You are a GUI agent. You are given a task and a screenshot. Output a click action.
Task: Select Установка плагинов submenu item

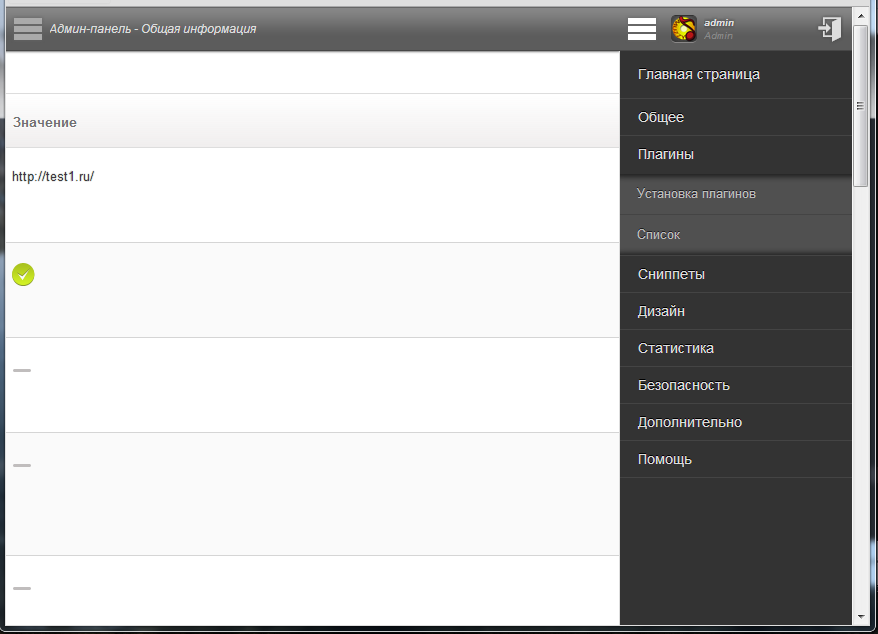click(736, 194)
